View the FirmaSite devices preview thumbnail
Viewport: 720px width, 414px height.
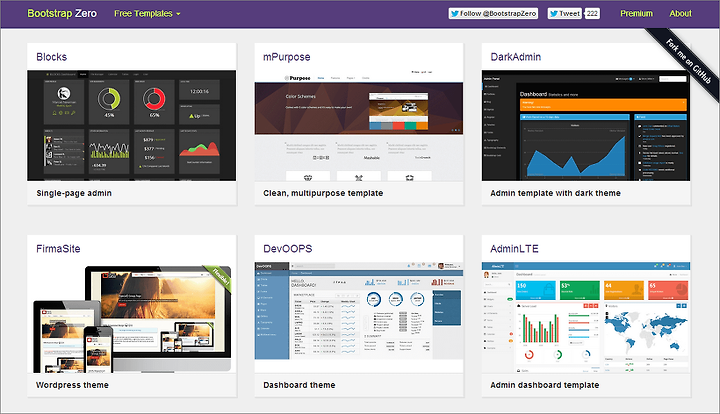click(132, 318)
